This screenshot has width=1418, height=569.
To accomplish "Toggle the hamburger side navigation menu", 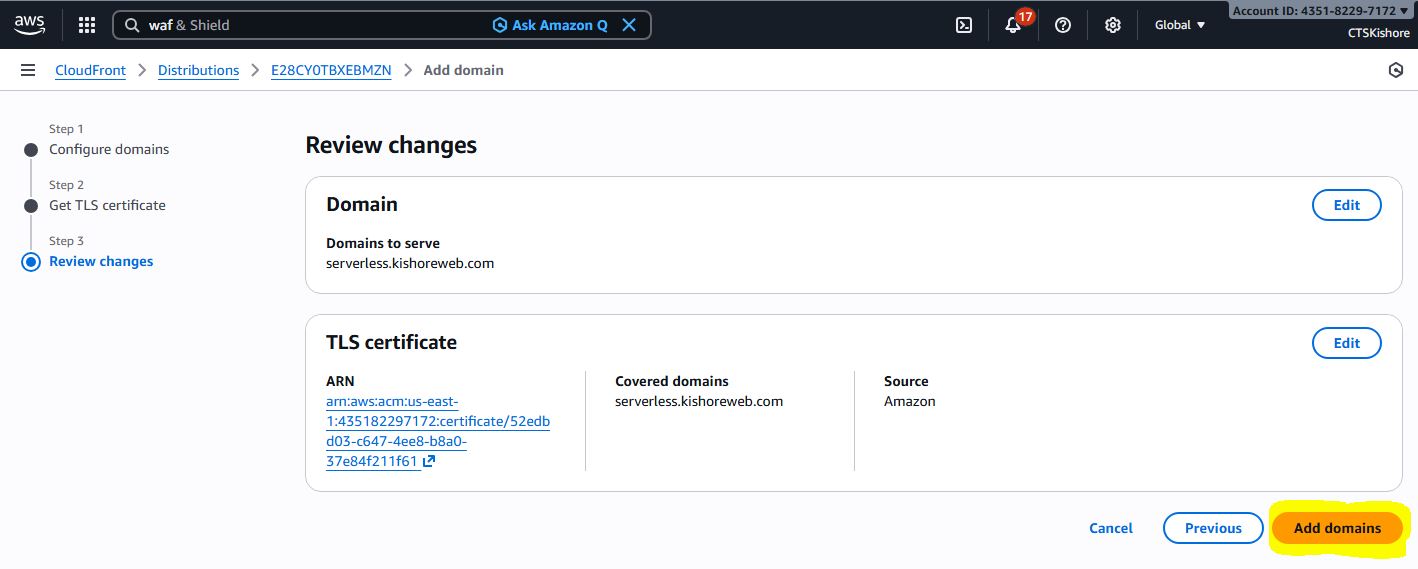I will (x=28, y=70).
